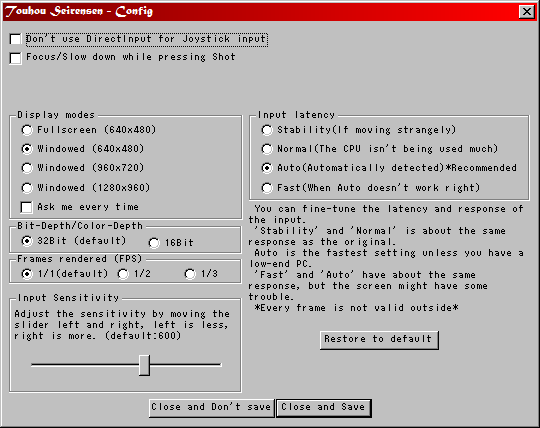540x428 pixels.
Task: Select Normal input latency option
Action: pos(267,149)
